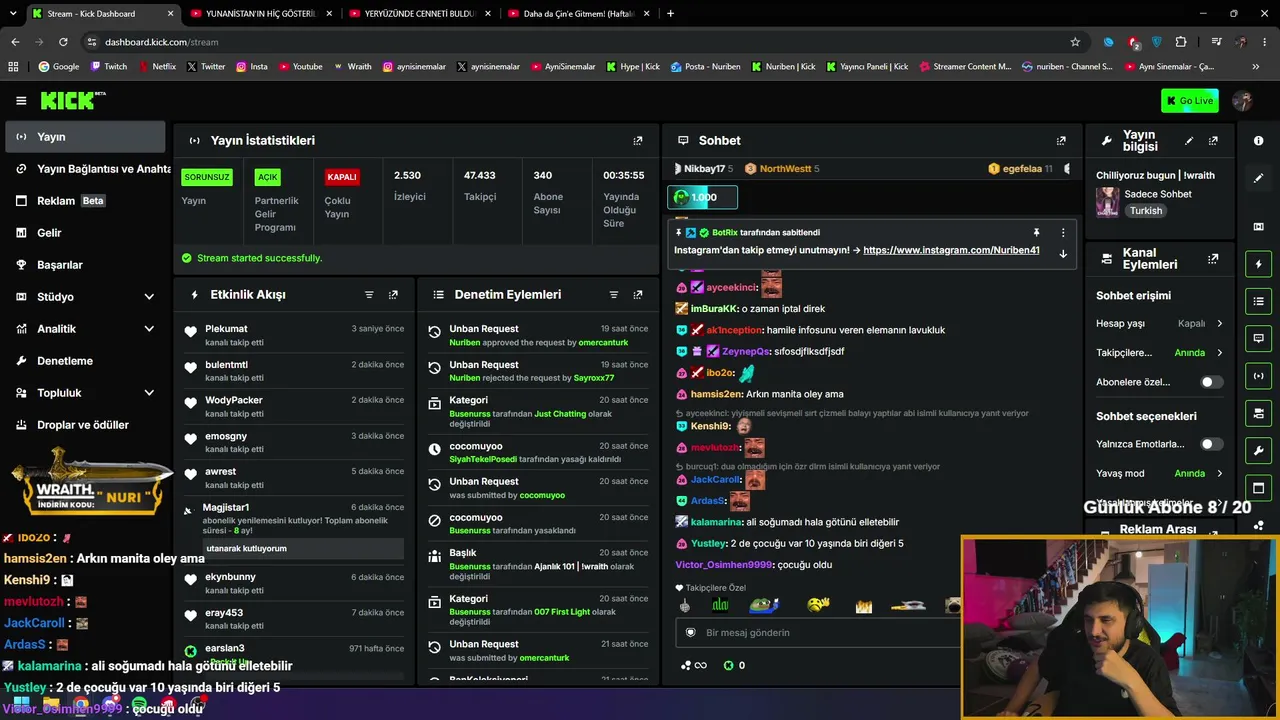Image resolution: width=1280 pixels, height=720 pixels.
Task: Click the Plekumat follow event in Etkinlik Akışı
Action: [295, 335]
